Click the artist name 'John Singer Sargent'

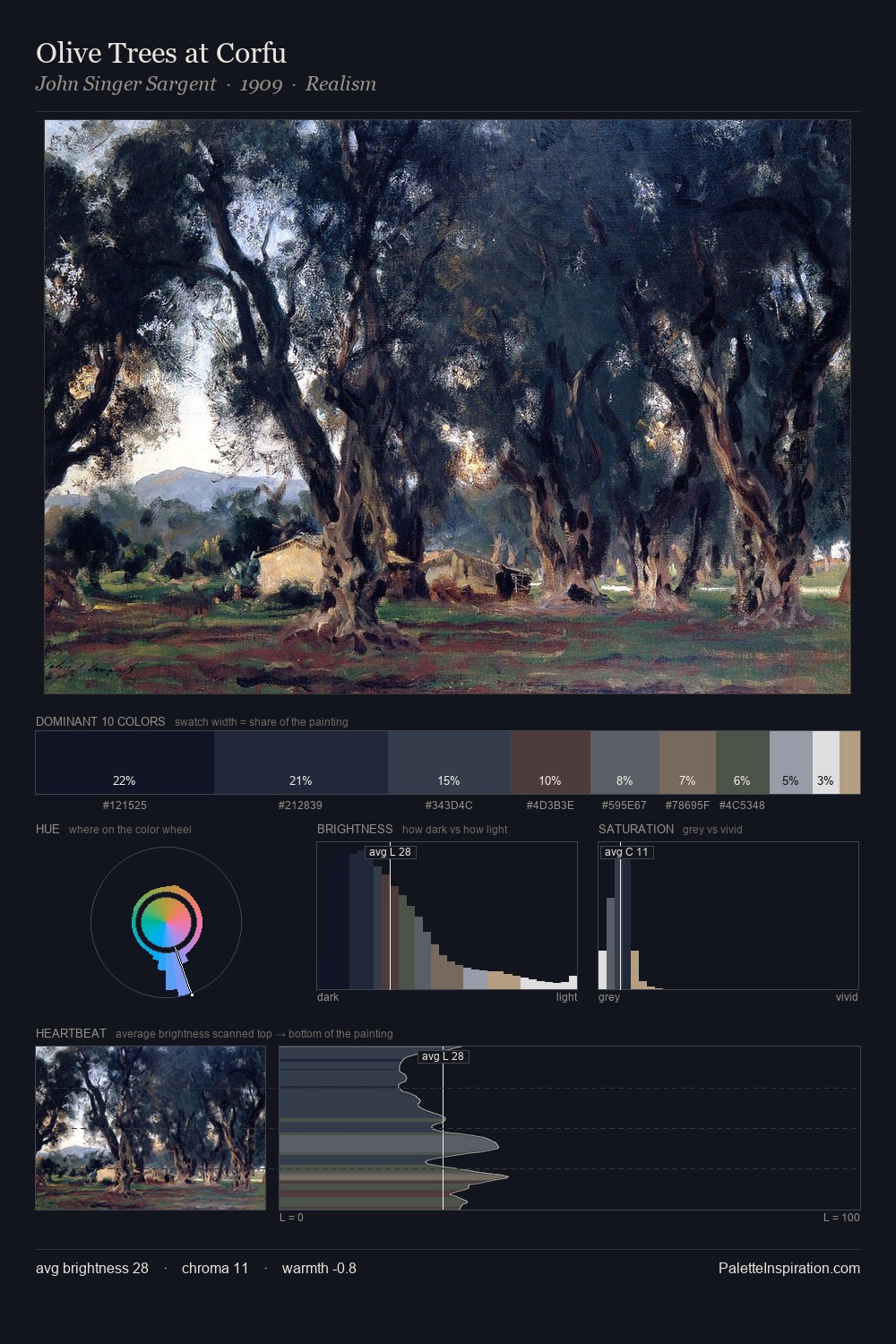[x=125, y=84]
